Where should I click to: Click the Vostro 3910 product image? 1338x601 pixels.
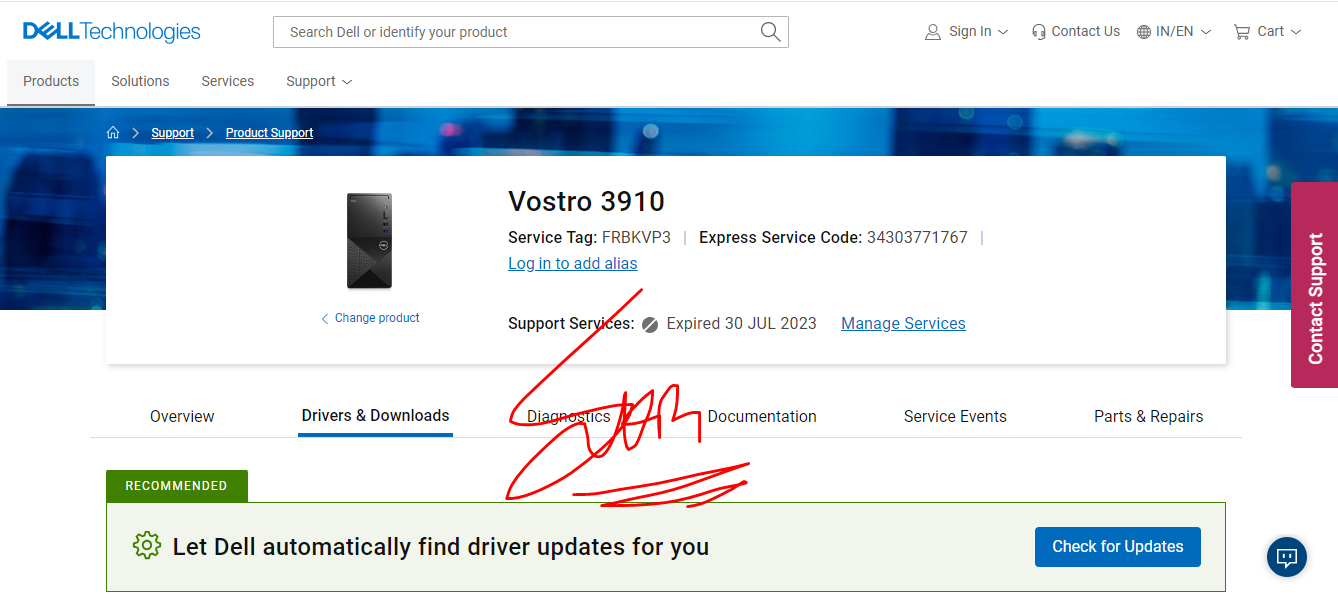(369, 240)
